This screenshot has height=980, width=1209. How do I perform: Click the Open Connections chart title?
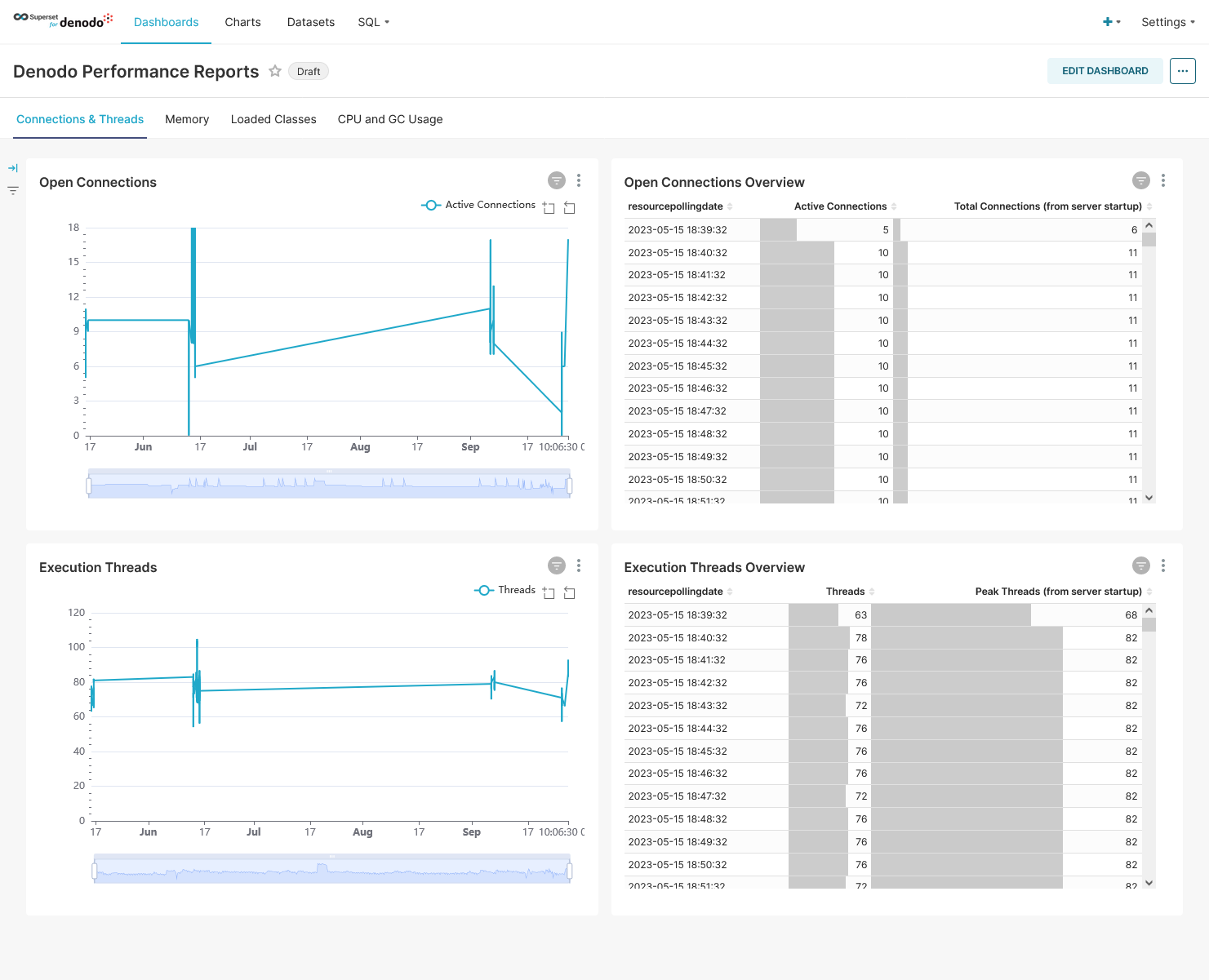pyautogui.click(x=98, y=182)
